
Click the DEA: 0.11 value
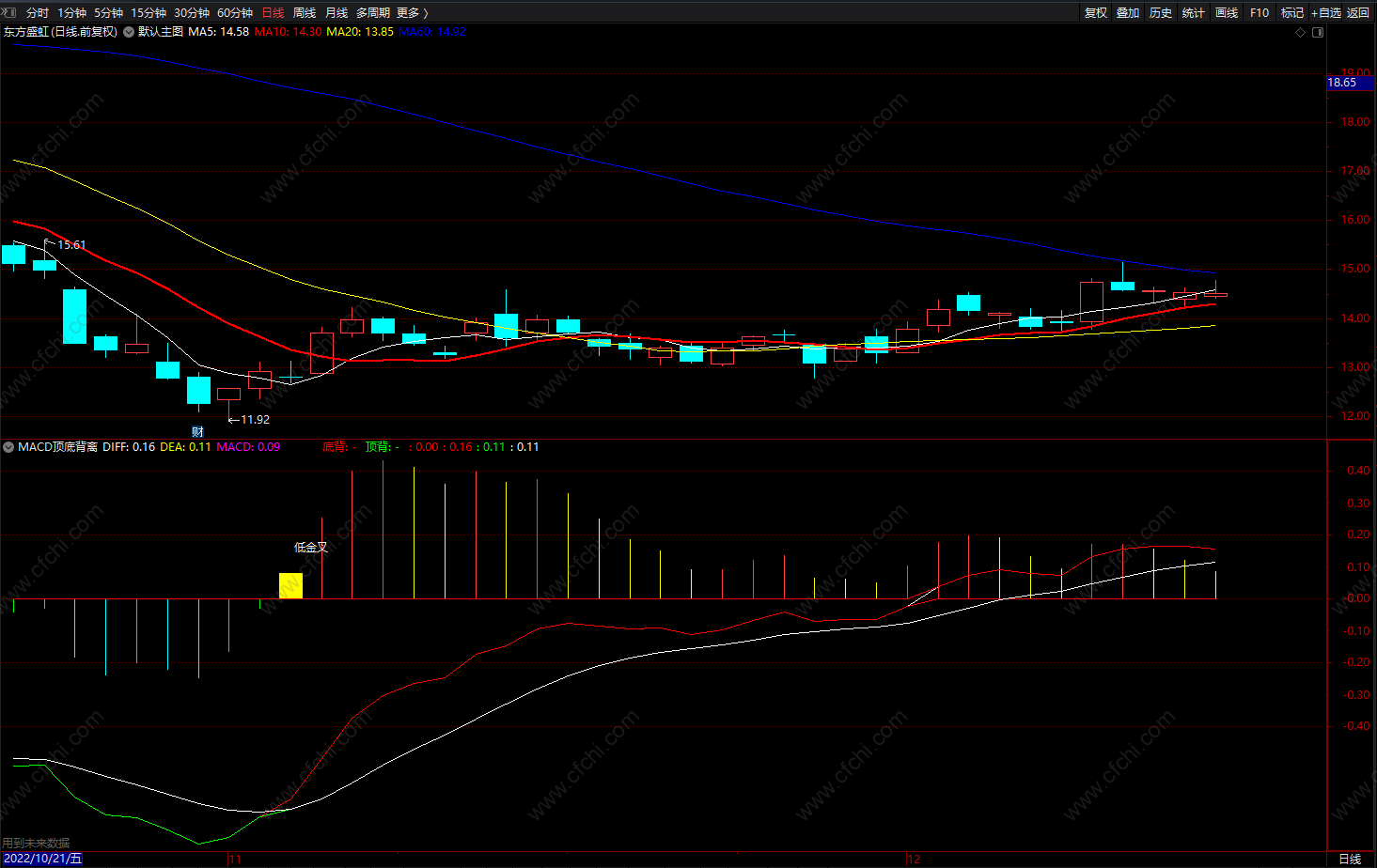(186, 447)
